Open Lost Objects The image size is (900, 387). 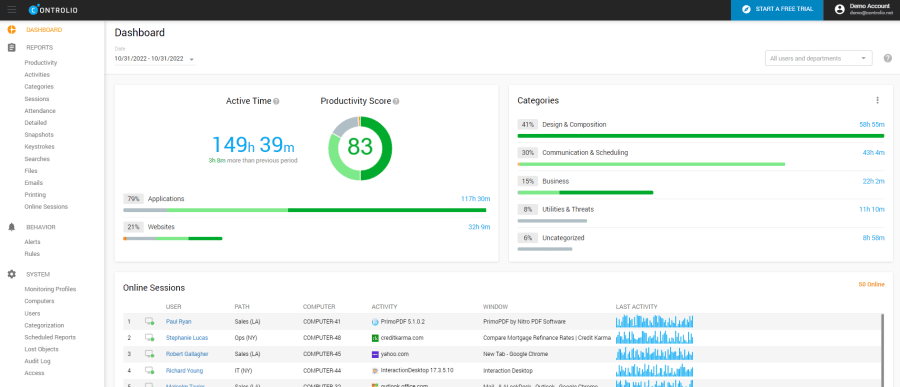pos(41,349)
